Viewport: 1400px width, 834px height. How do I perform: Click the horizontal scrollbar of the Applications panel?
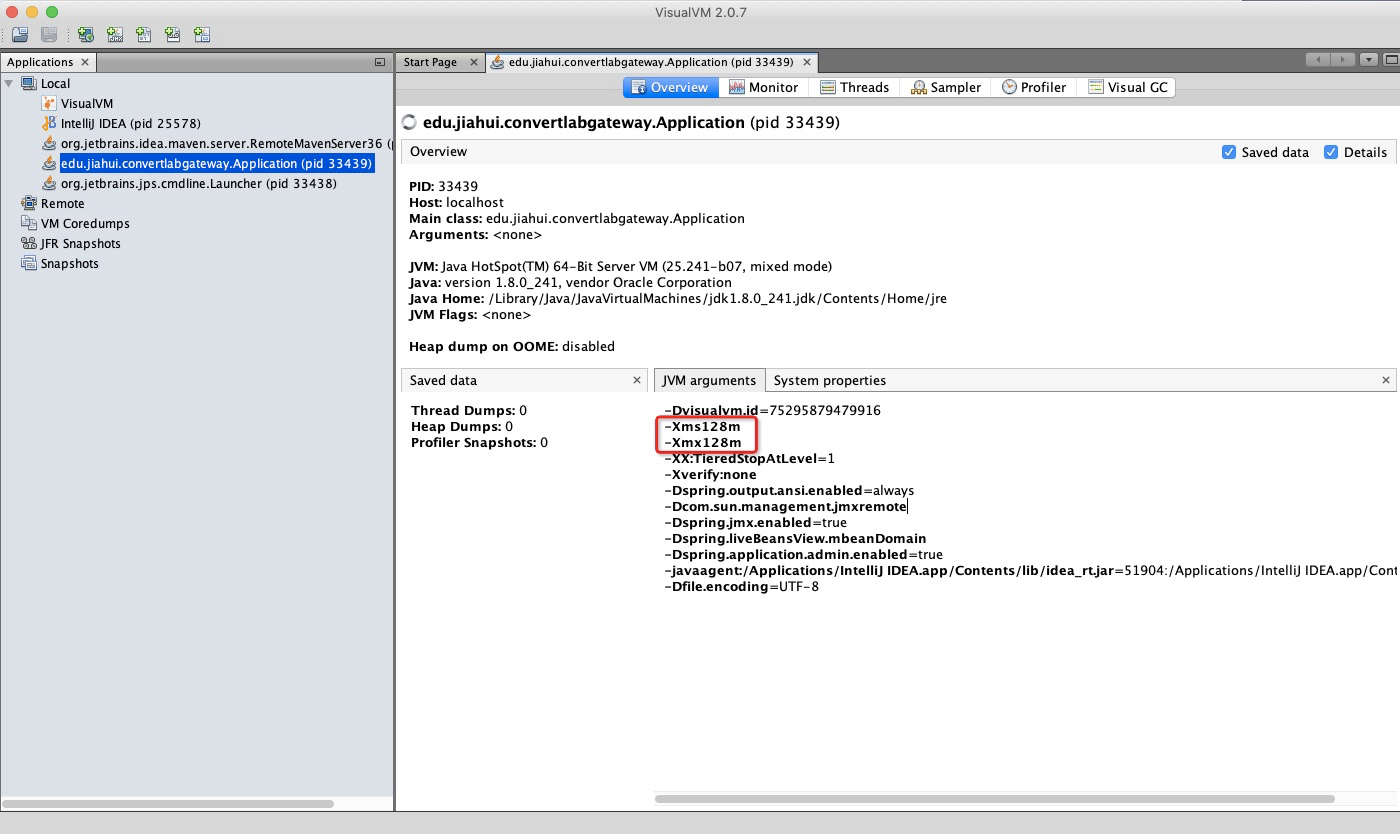168,803
